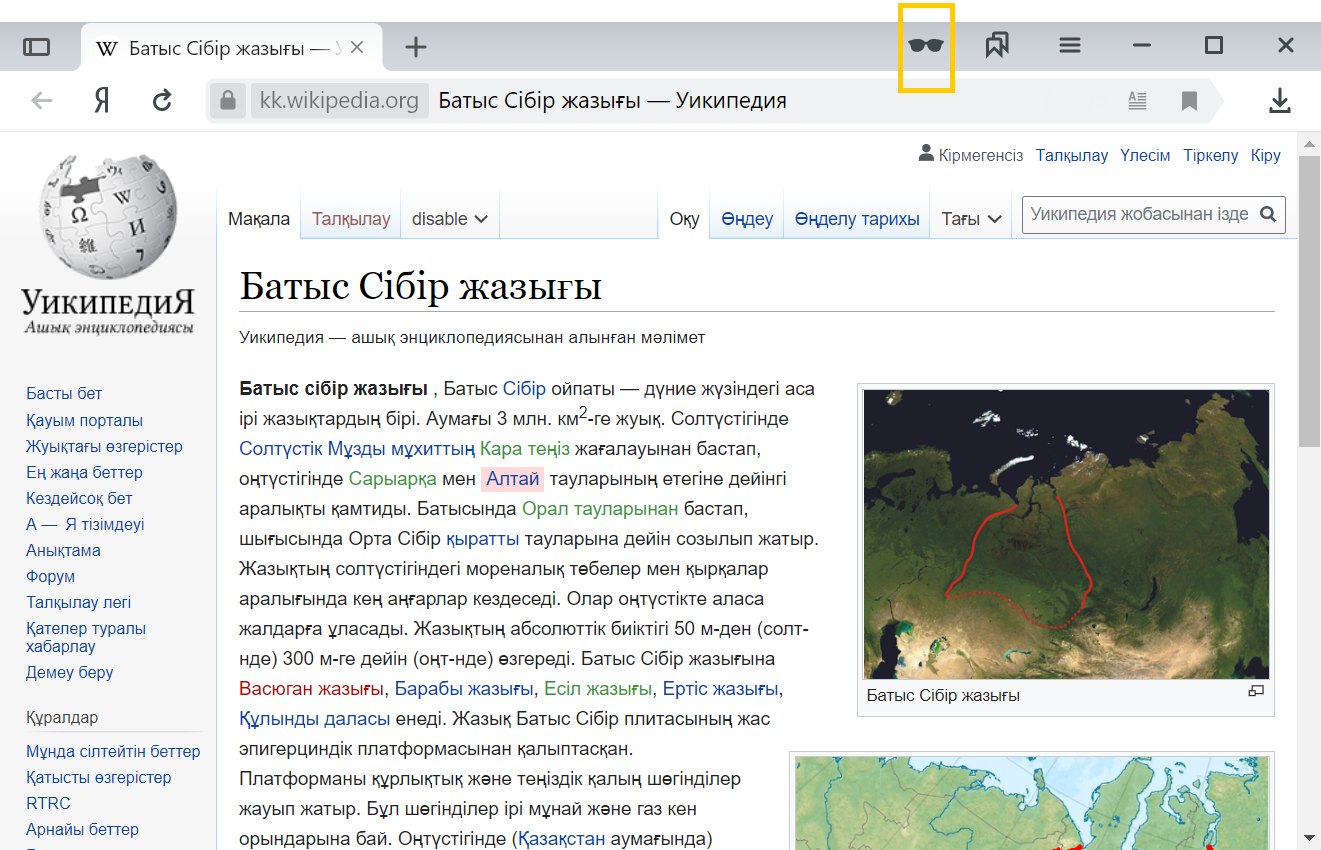The width and height of the screenshot is (1321, 850).
Task: Click the padlock site security icon
Action: [228, 101]
